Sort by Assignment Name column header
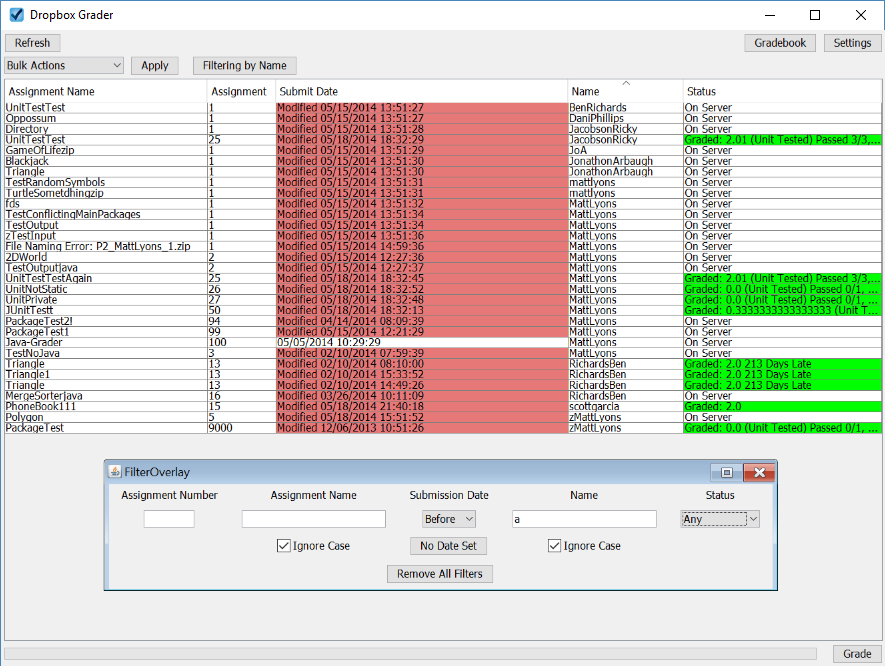885x666 pixels. pos(106,91)
